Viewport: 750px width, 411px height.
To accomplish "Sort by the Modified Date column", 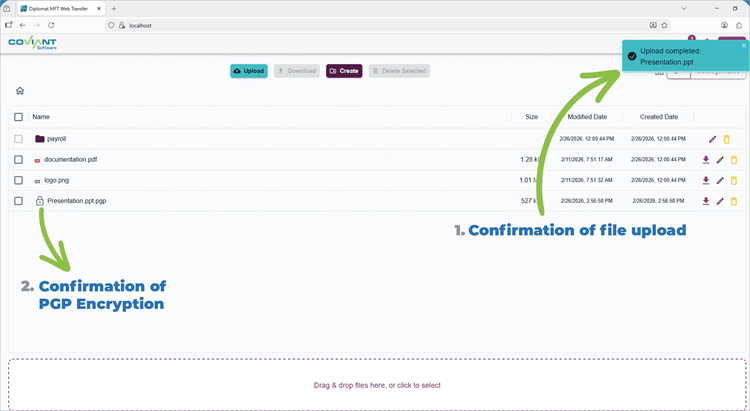I will (x=587, y=117).
